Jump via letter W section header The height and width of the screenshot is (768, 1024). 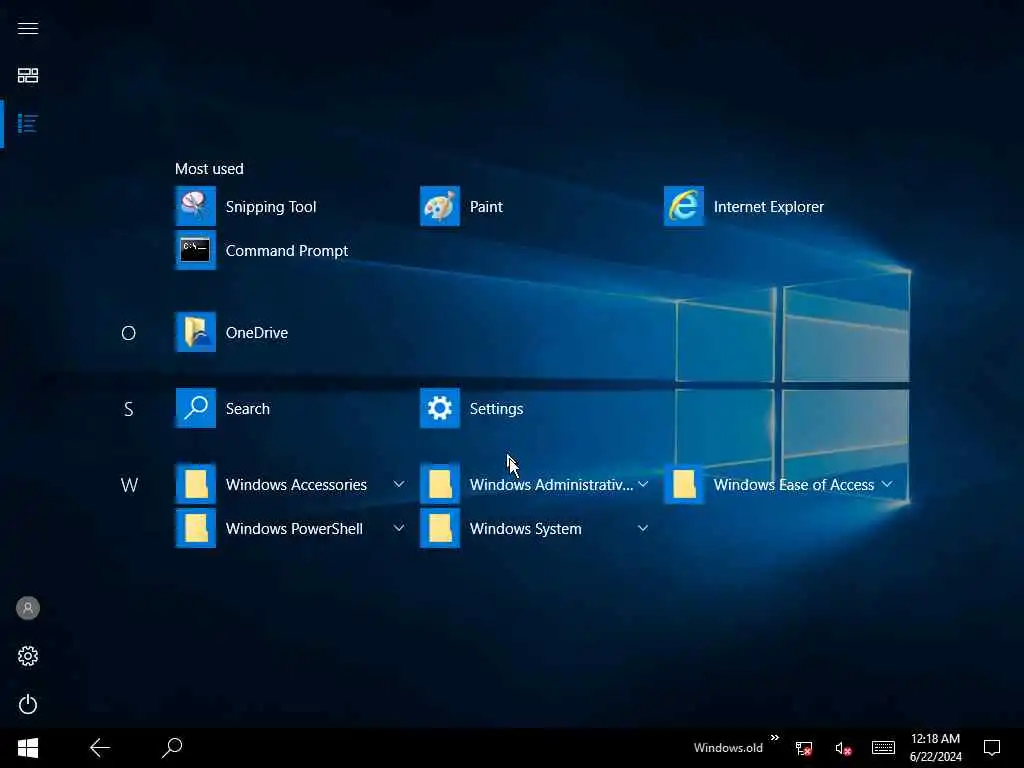click(x=129, y=485)
